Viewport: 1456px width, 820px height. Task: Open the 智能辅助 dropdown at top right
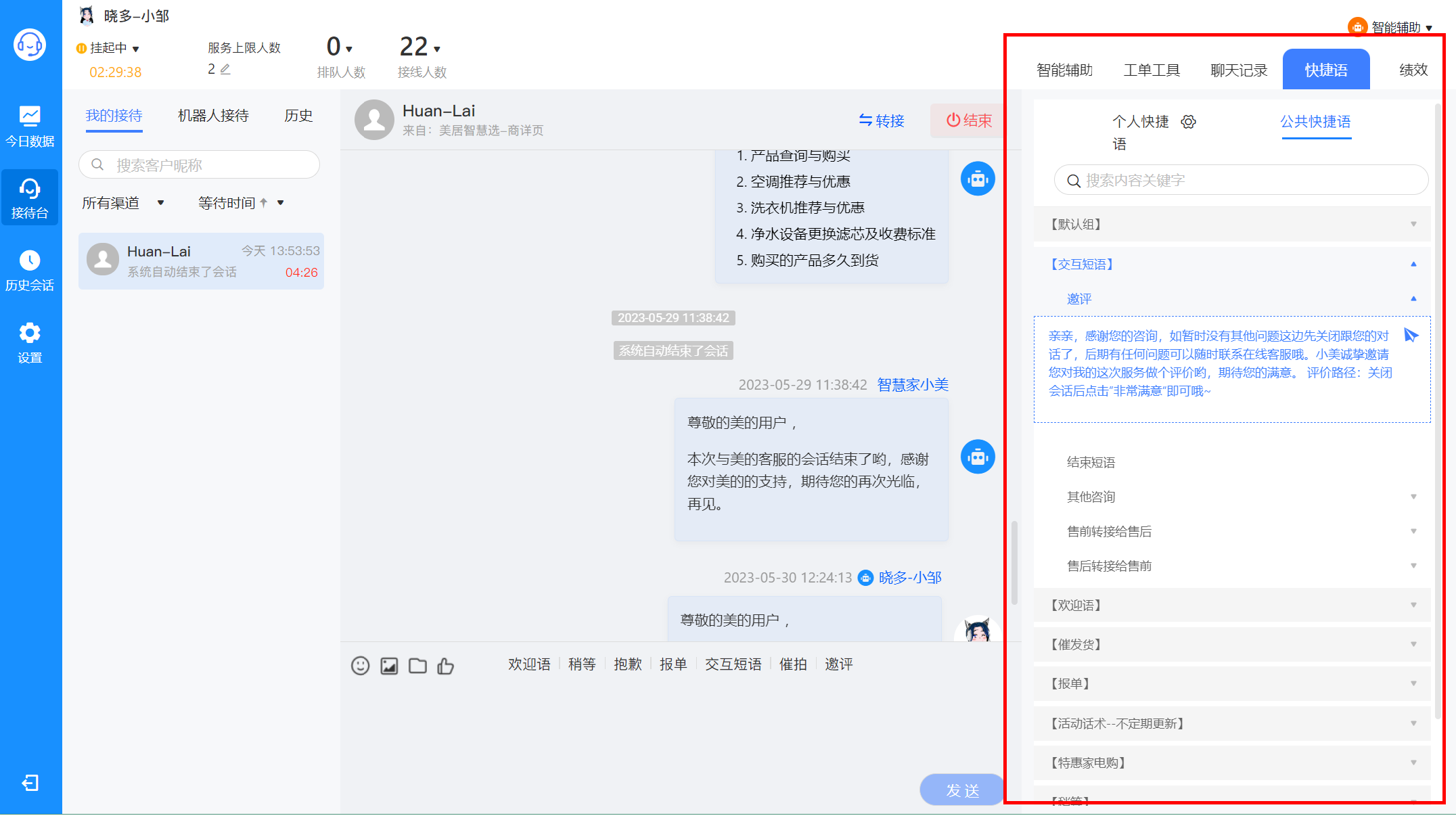1392,27
